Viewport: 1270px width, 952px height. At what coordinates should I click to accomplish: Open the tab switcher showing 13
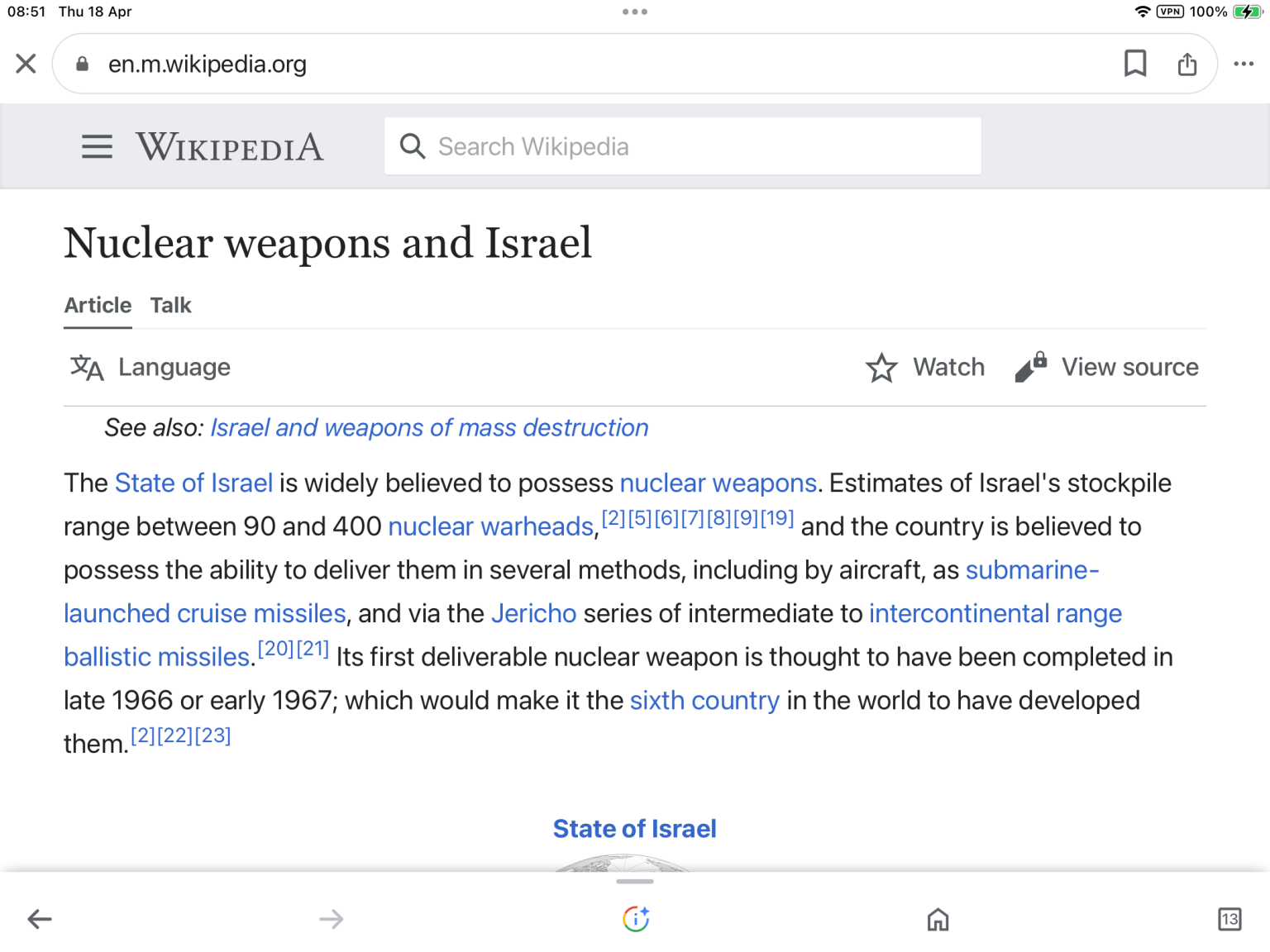[x=1229, y=919]
